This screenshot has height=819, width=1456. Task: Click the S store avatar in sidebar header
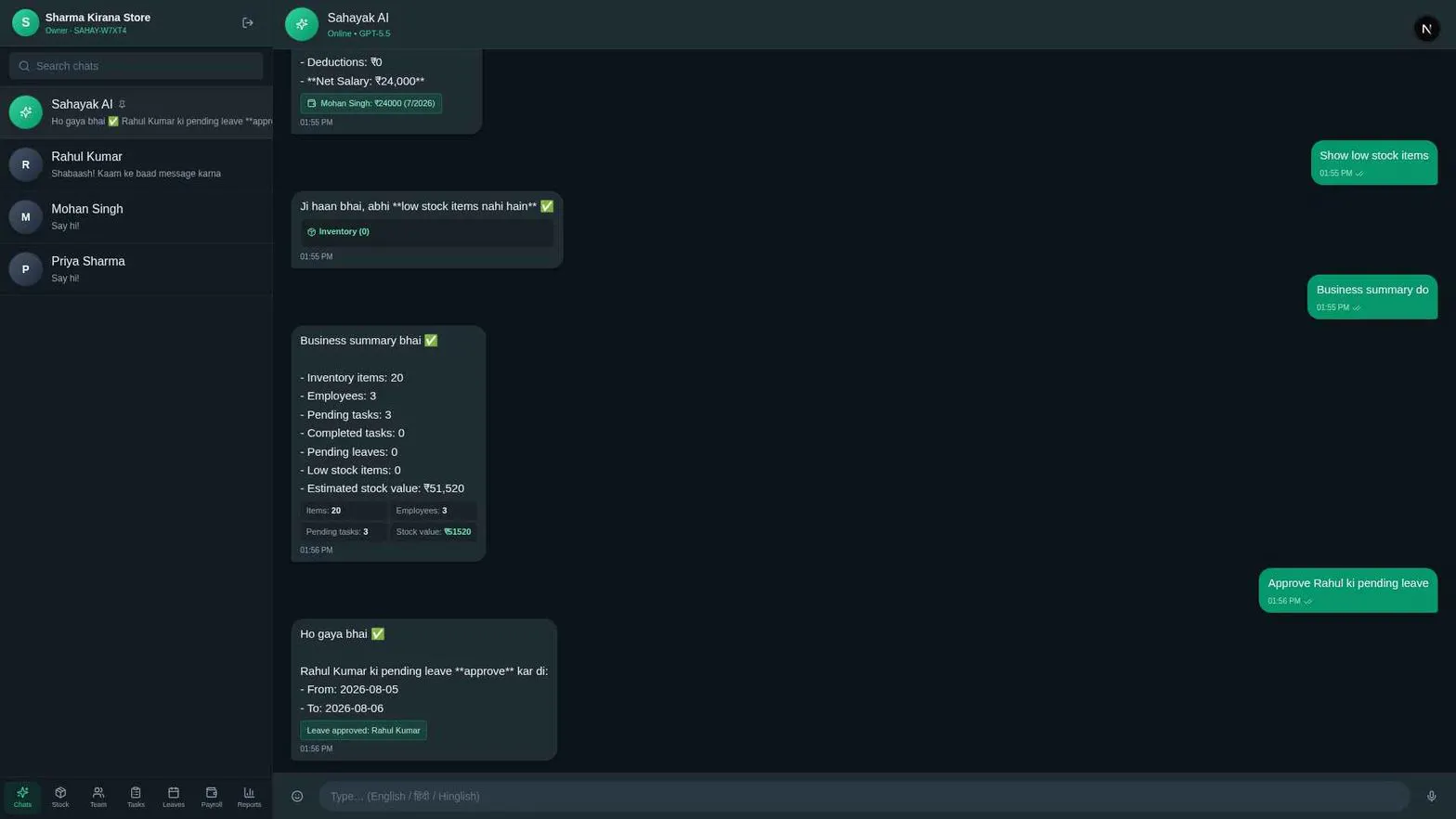click(25, 23)
